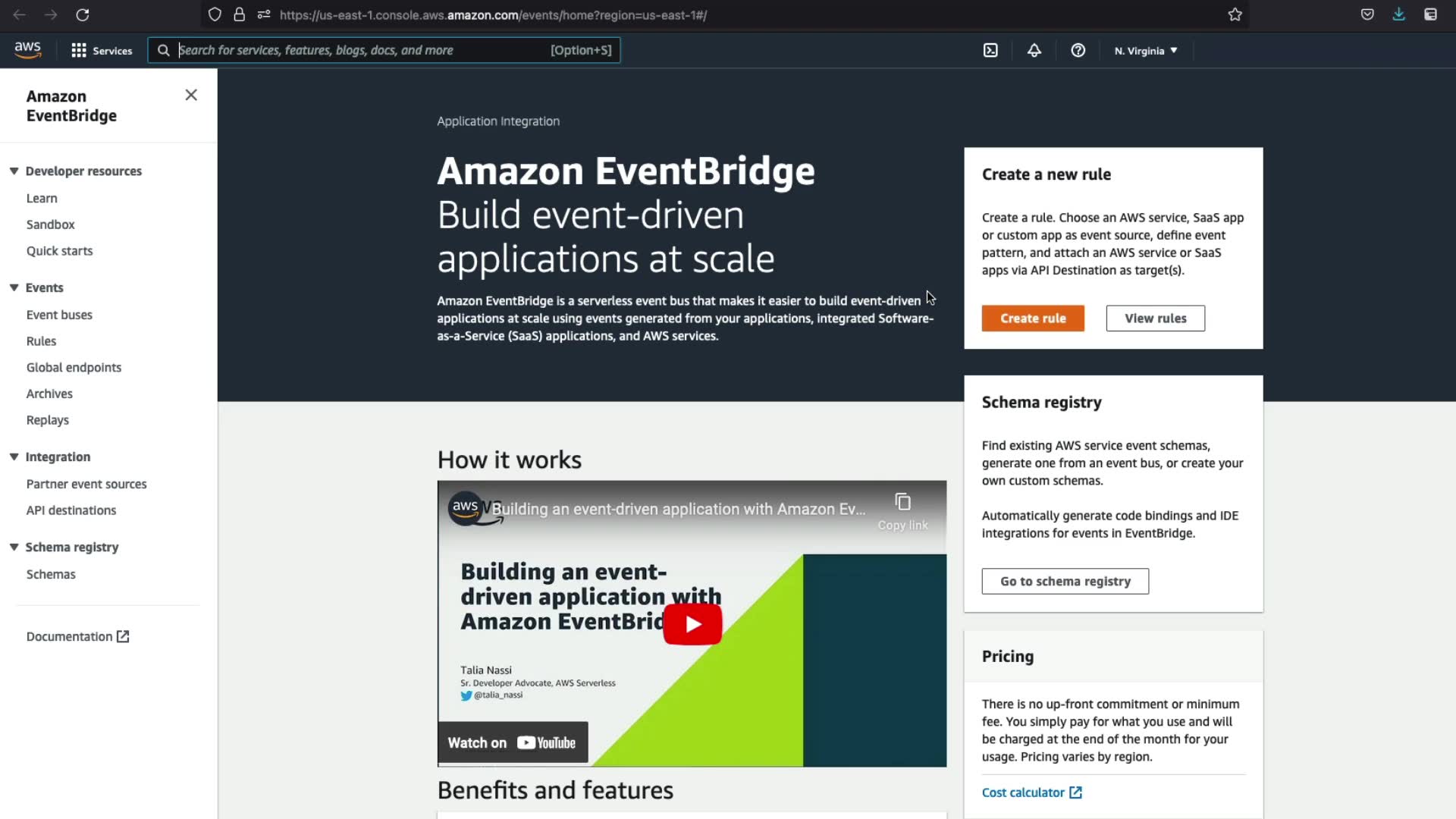Click the AWS logo home icon
Screen dimensions: 1456x819
point(28,50)
